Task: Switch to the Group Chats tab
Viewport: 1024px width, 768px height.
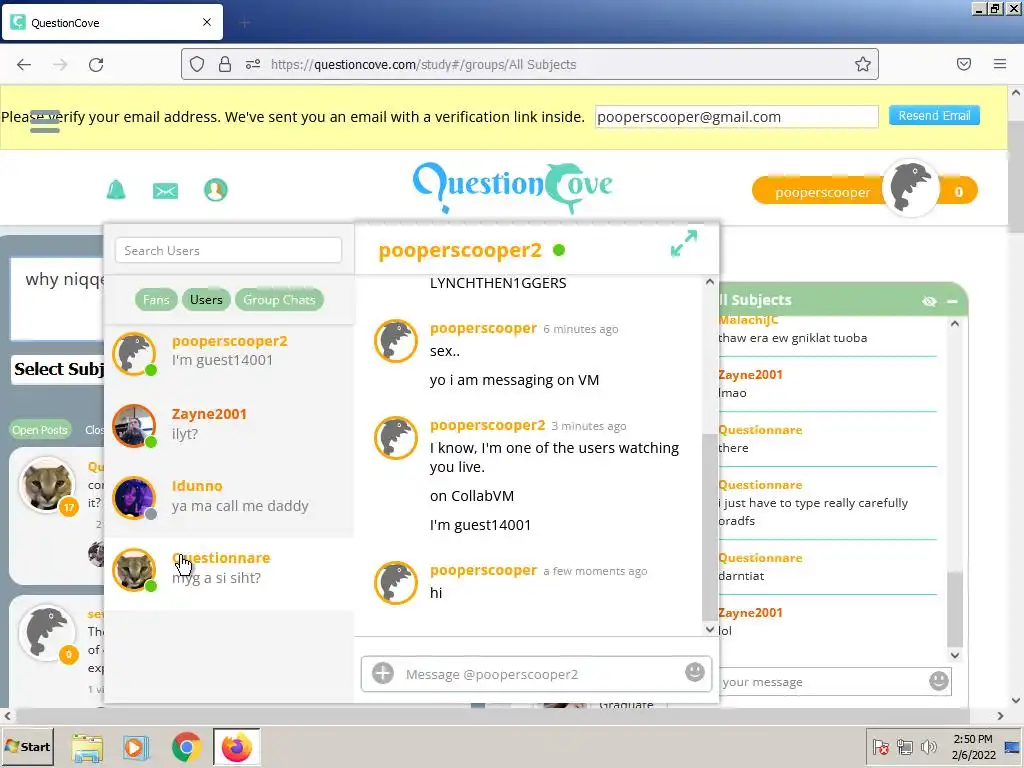Action: pos(280,300)
